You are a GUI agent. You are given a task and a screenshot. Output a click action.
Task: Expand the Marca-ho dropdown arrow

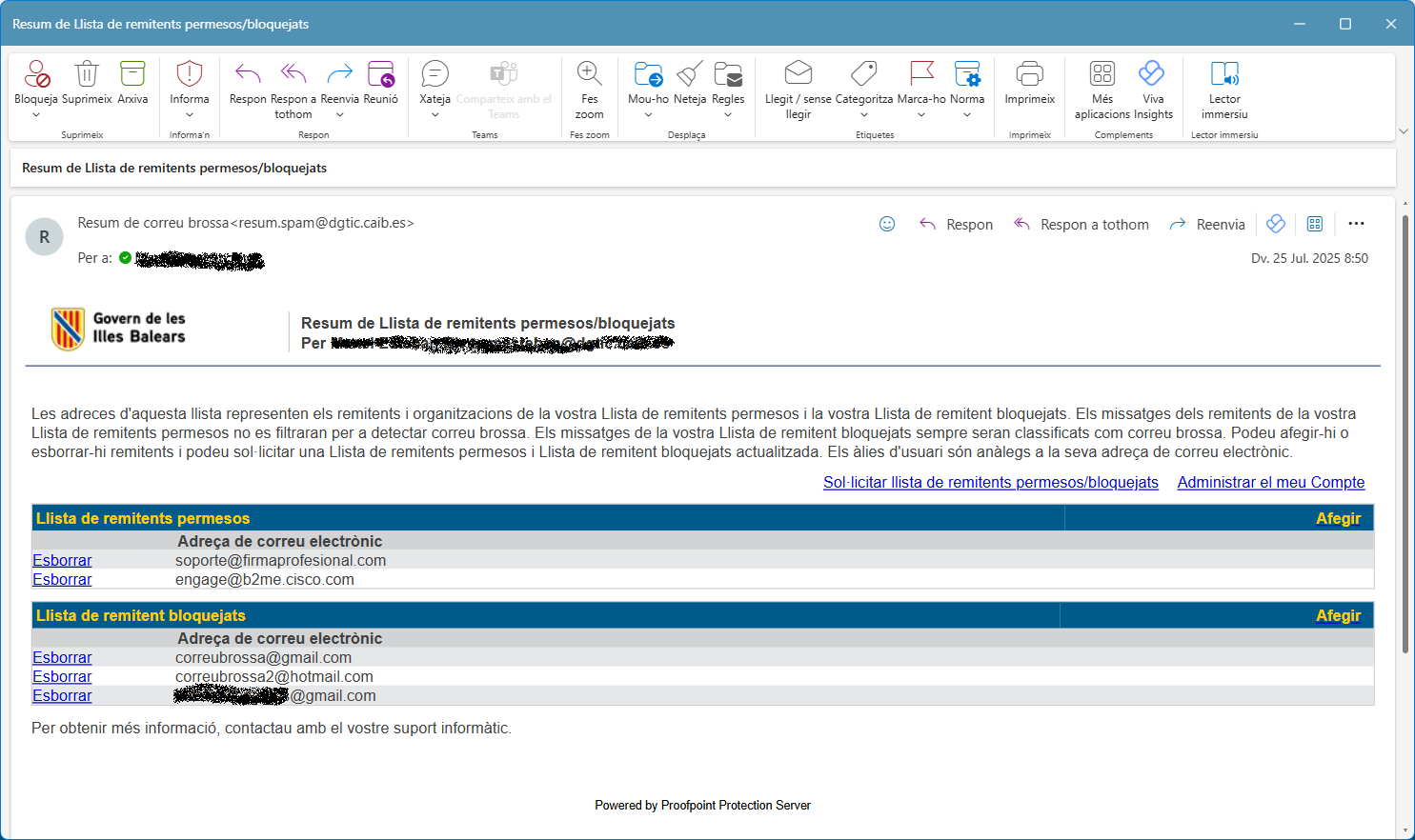click(921, 115)
